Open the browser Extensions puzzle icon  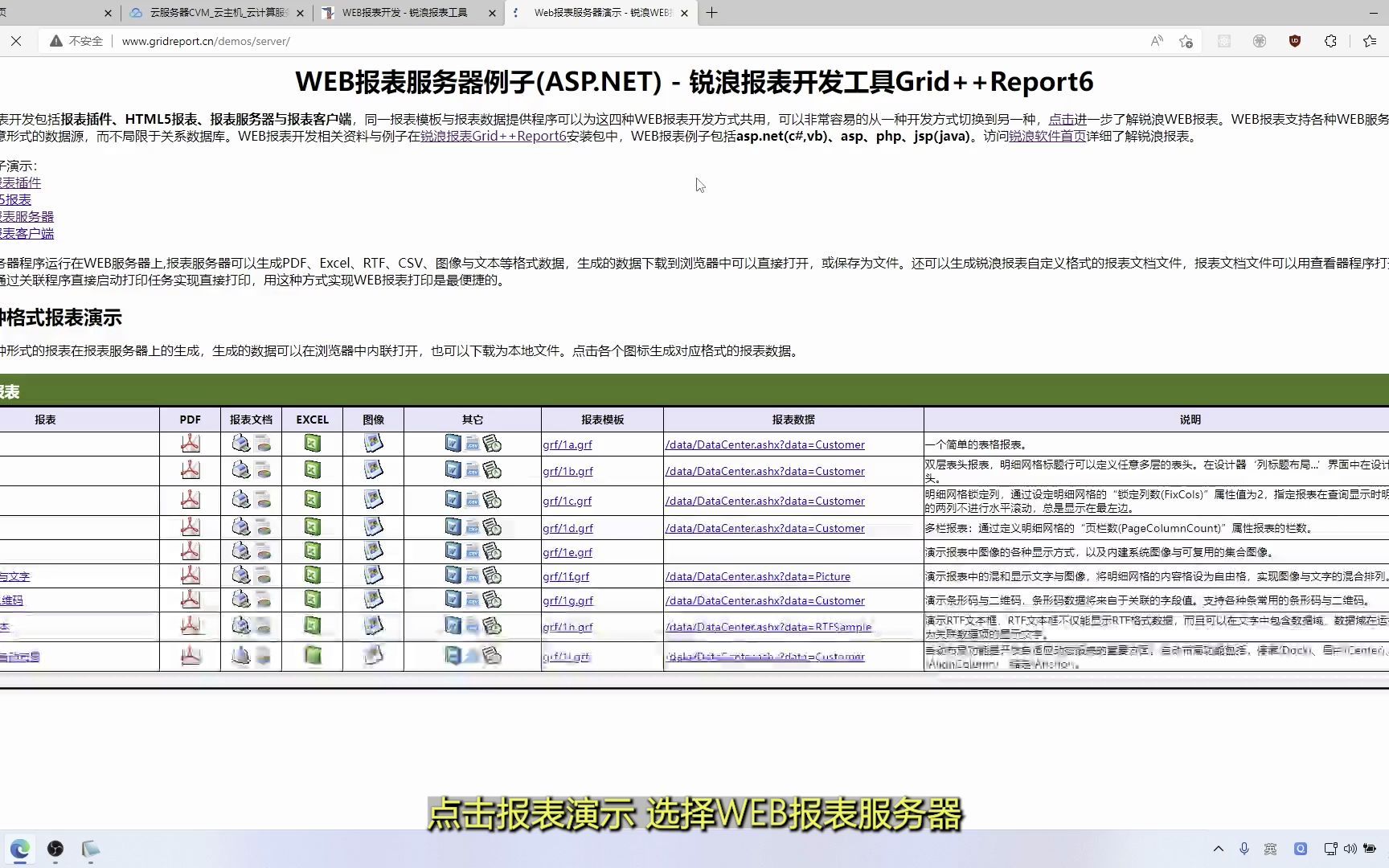click(x=1330, y=41)
